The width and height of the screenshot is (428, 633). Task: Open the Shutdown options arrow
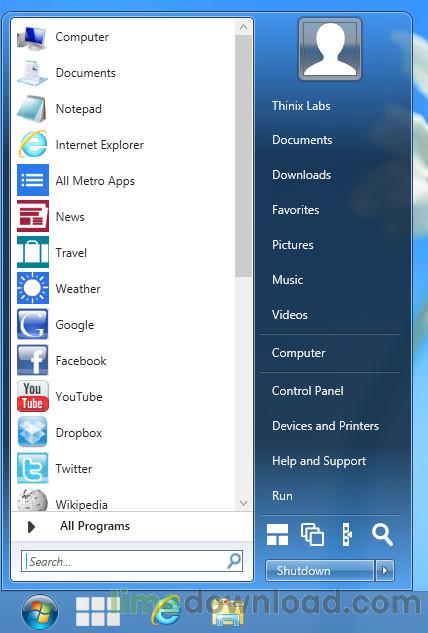click(385, 570)
